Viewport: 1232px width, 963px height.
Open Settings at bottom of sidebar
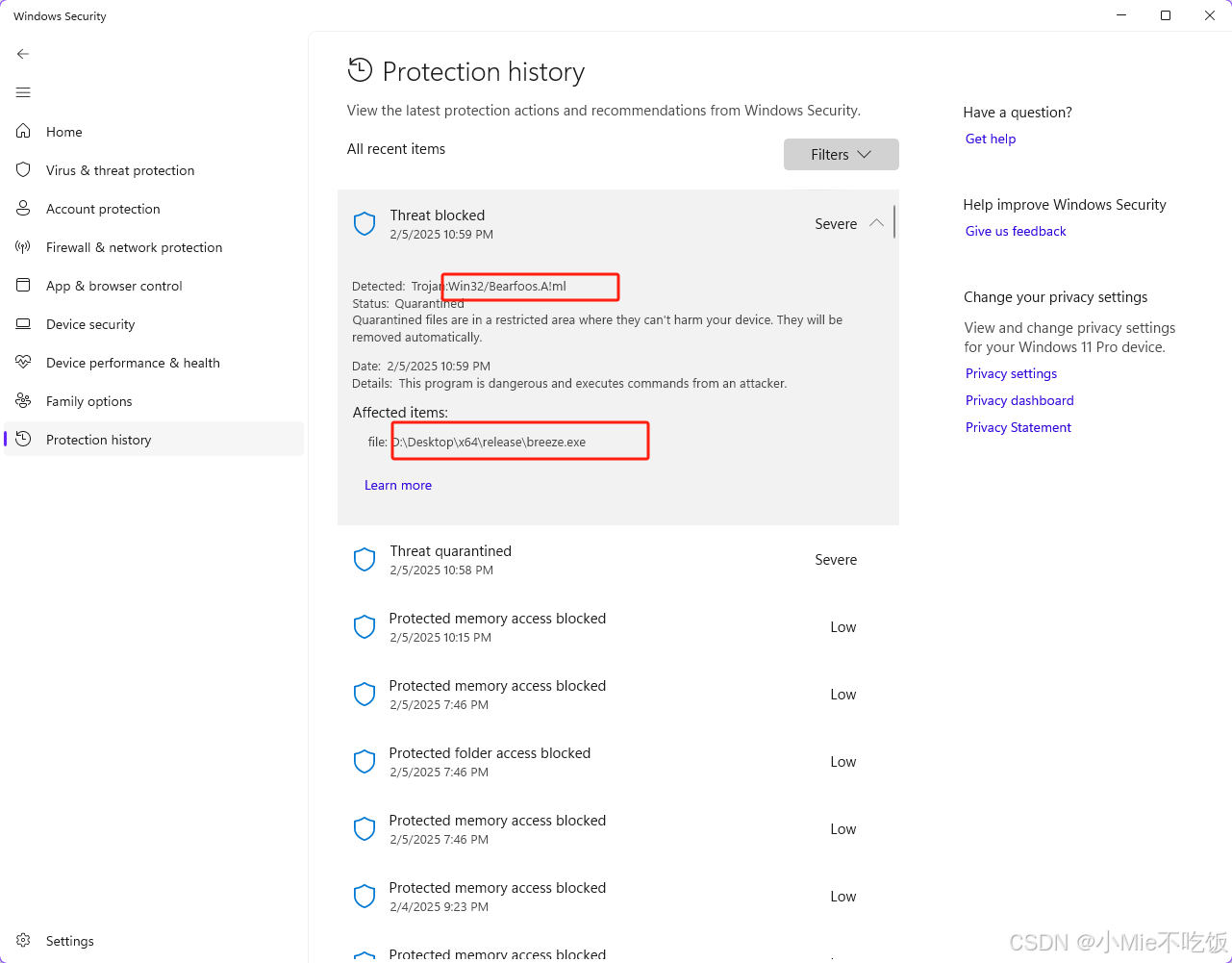pos(154,941)
